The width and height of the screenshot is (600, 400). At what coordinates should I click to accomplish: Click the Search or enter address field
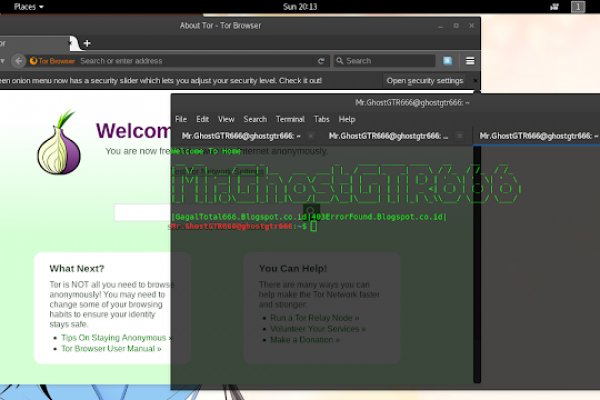point(200,61)
